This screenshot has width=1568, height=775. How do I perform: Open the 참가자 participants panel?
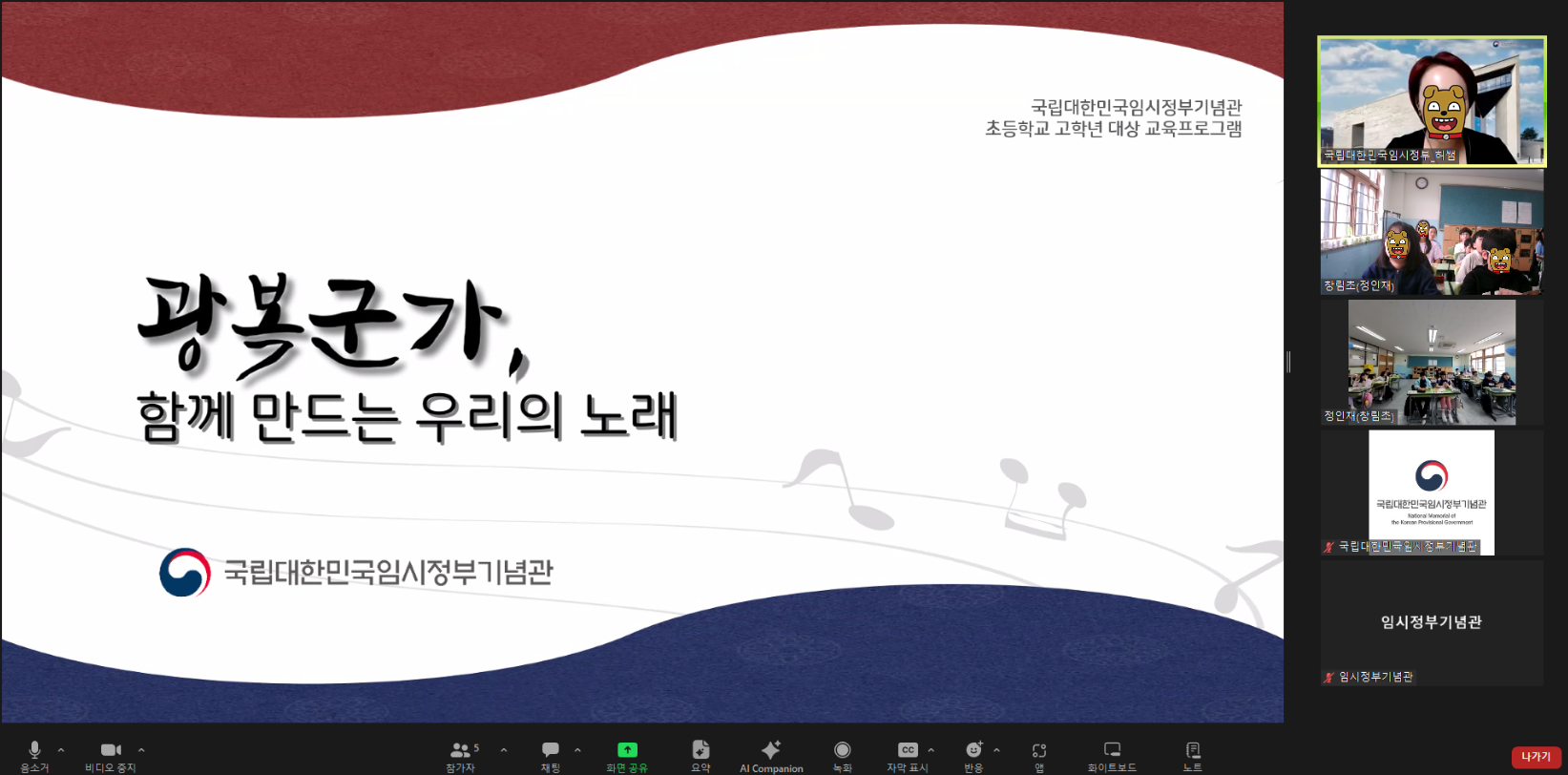tap(461, 756)
